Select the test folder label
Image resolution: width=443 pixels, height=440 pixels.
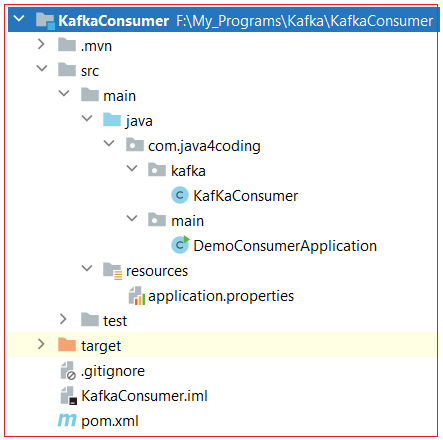(x=115, y=321)
